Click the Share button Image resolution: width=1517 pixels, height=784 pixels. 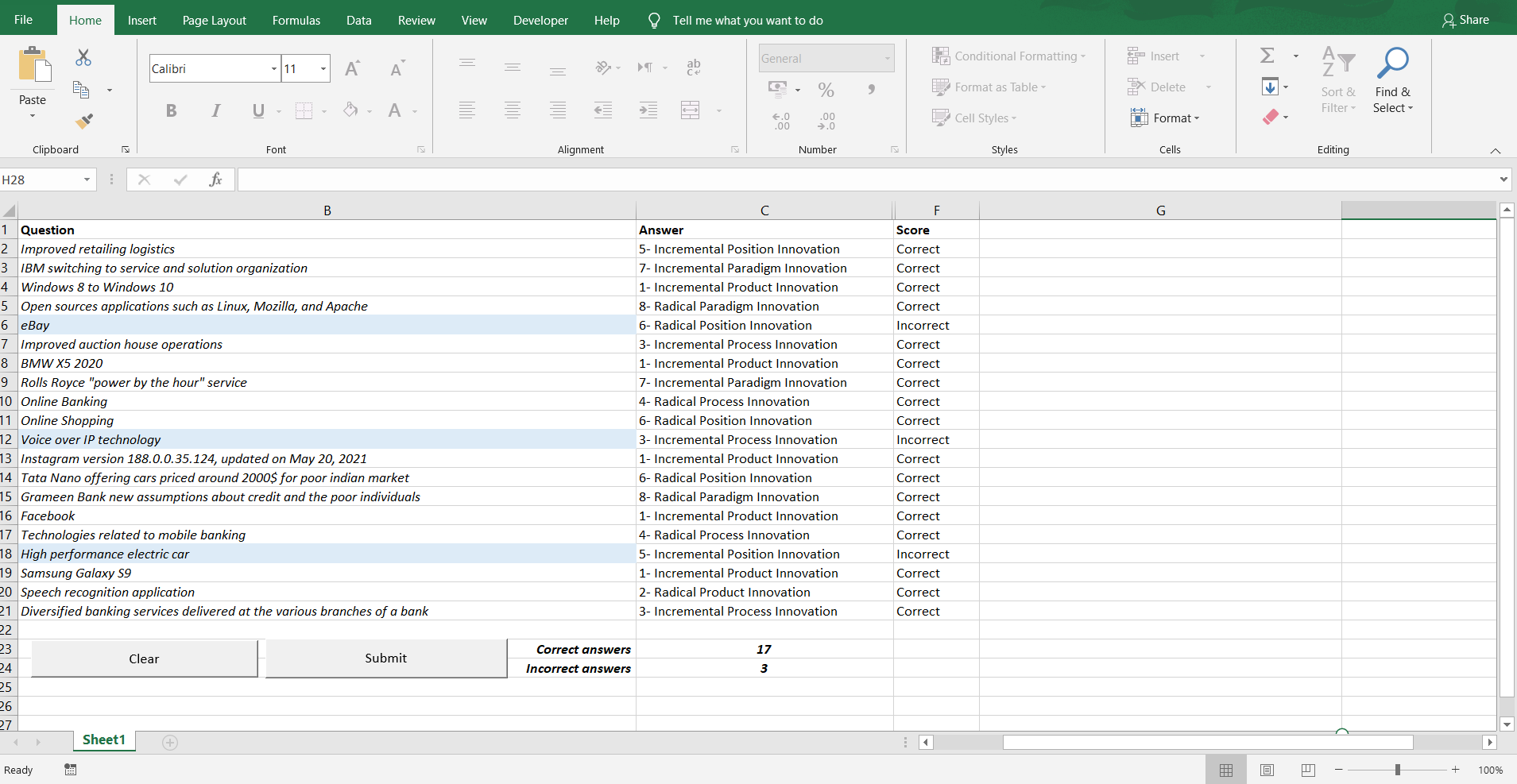click(1465, 19)
